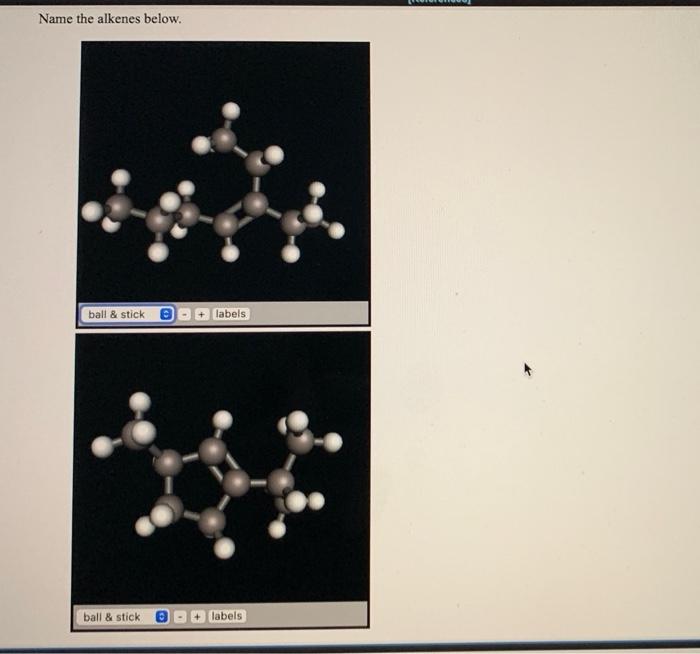Toggle labels in the bottom molecule viewer
The height and width of the screenshot is (654, 700).
click(227, 616)
